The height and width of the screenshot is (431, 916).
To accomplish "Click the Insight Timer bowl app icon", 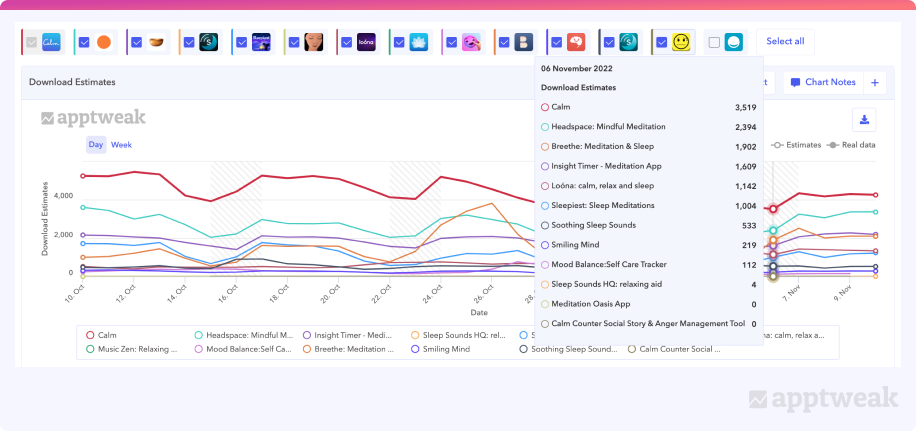I will pos(156,42).
